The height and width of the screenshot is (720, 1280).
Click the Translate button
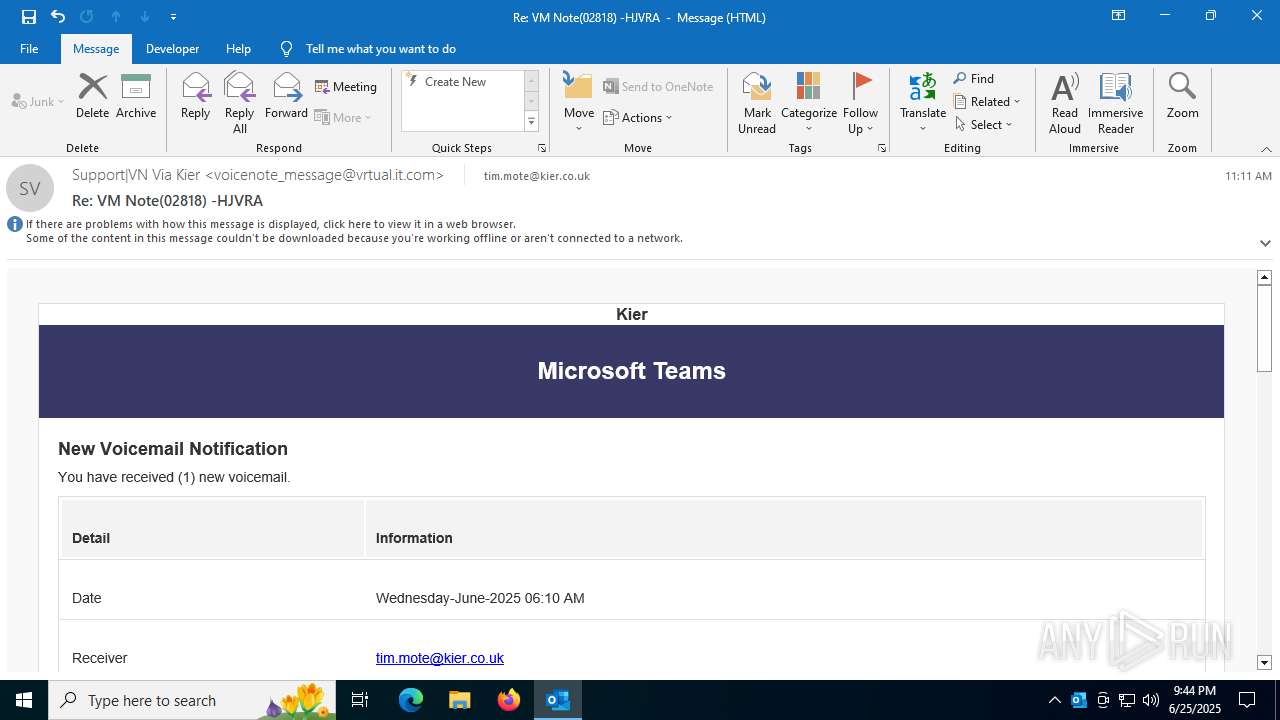click(x=922, y=103)
